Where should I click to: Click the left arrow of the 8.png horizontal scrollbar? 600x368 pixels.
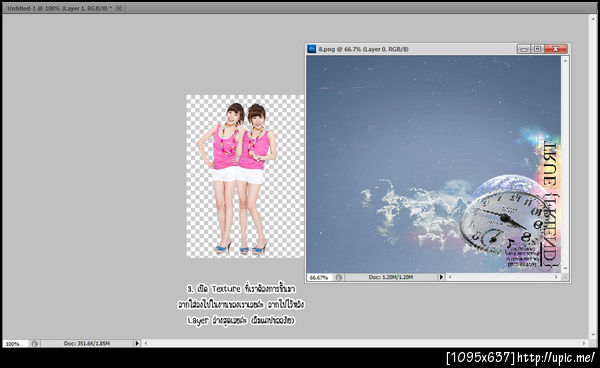click(450, 277)
